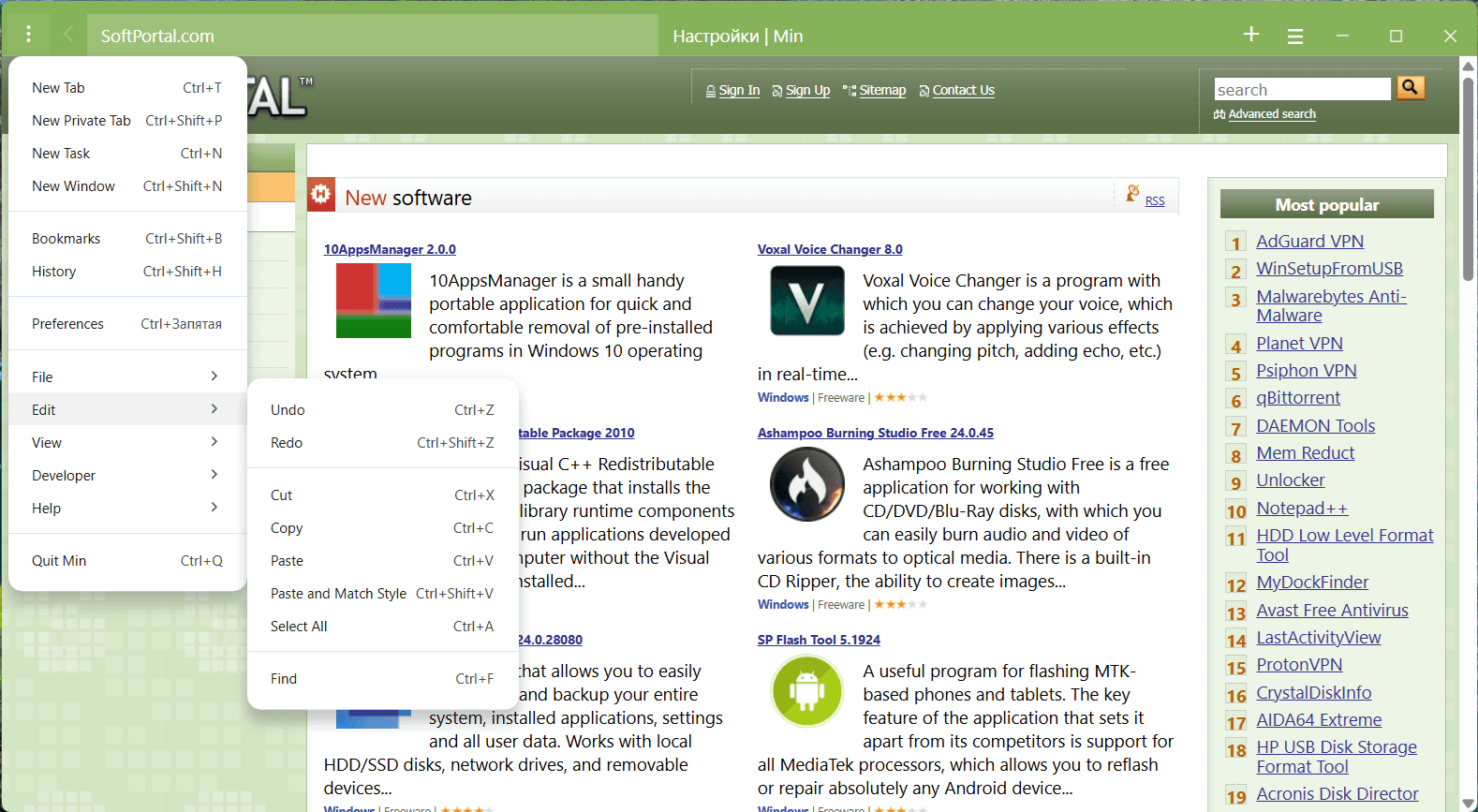The image size is (1478, 812).
Task: Click the search magnifier button
Action: (x=1411, y=87)
